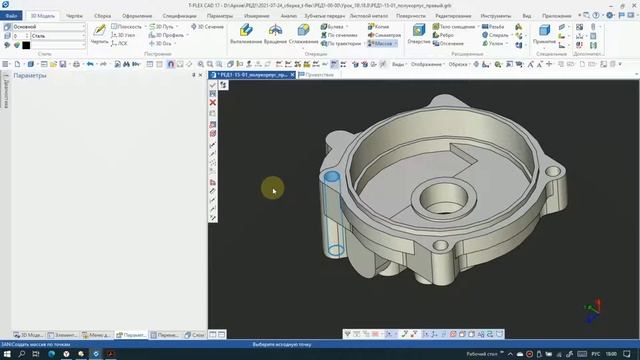The image size is (640, 360).
Task: Click the 3D Профиль button
Action: pos(167,35)
